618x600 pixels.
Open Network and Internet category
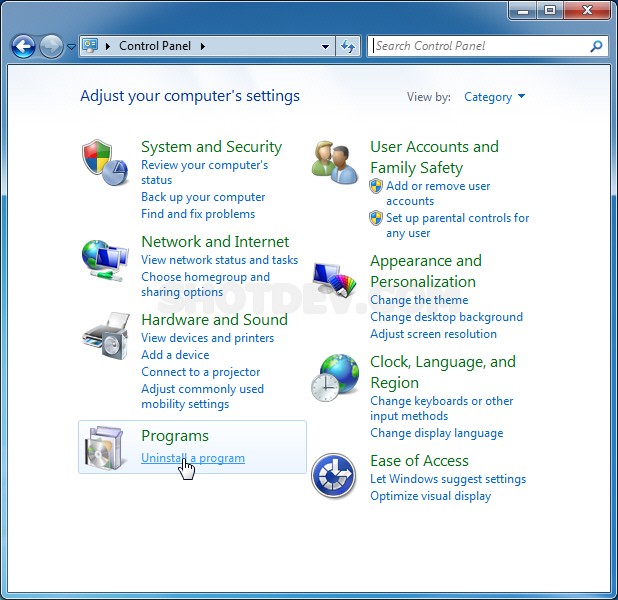[x=215, y=242]
